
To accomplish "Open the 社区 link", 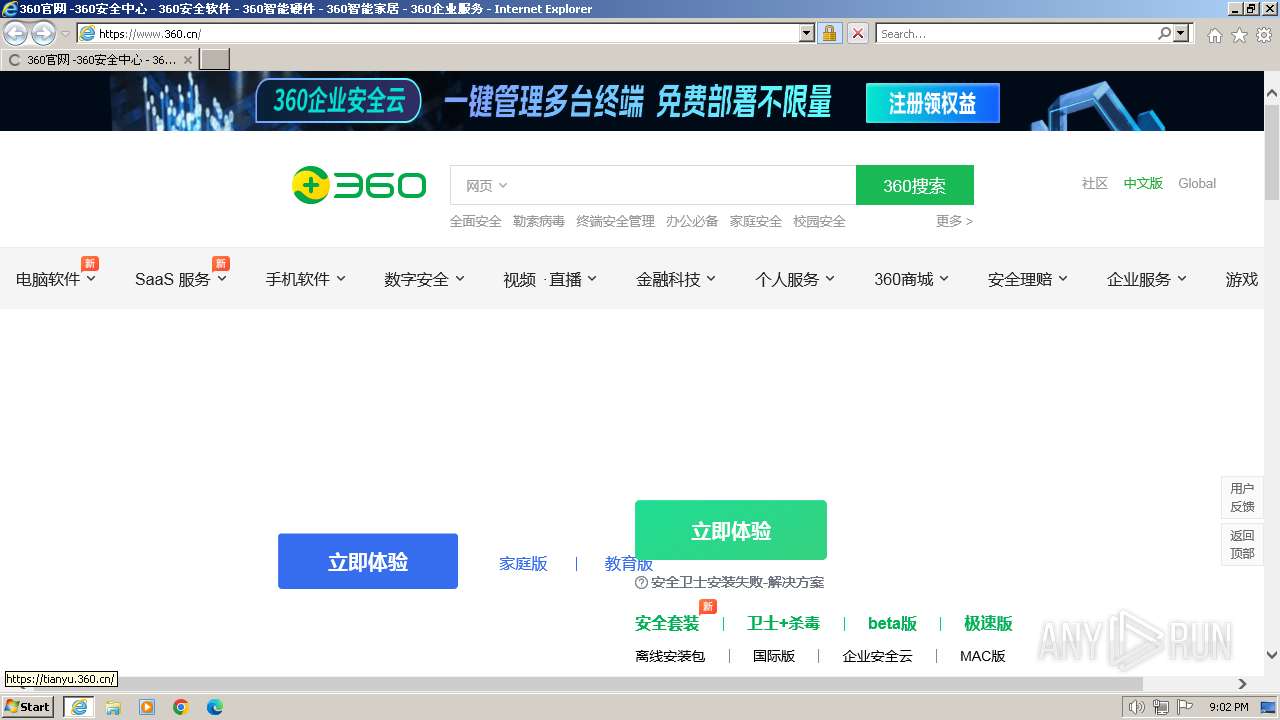I will tap(1094, 183).
